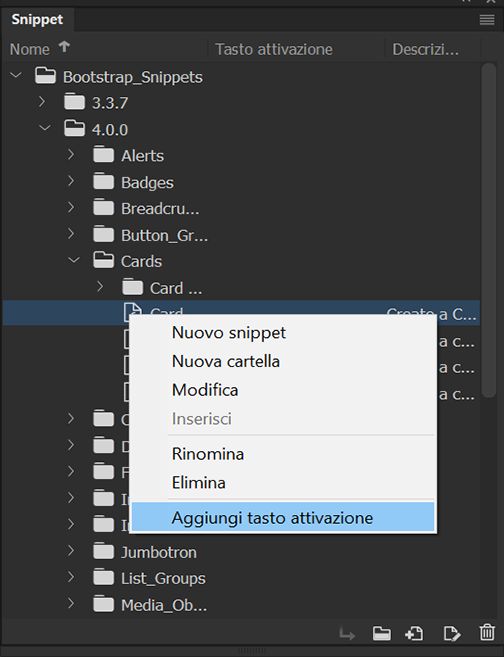Choose Aggiungi tasto attivazione
Viewport: 504px width, 657px height.
coord(283,518)
